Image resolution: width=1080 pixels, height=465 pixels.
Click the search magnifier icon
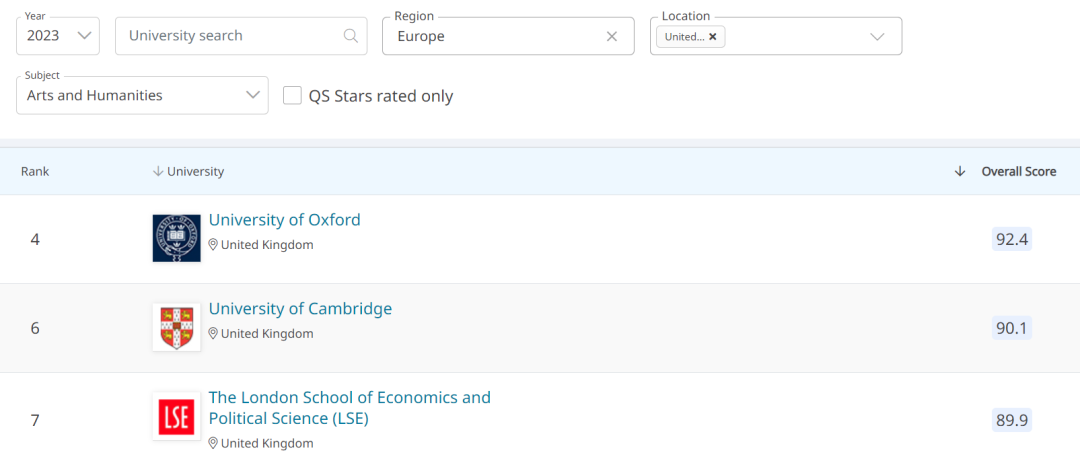pos(350,36)
